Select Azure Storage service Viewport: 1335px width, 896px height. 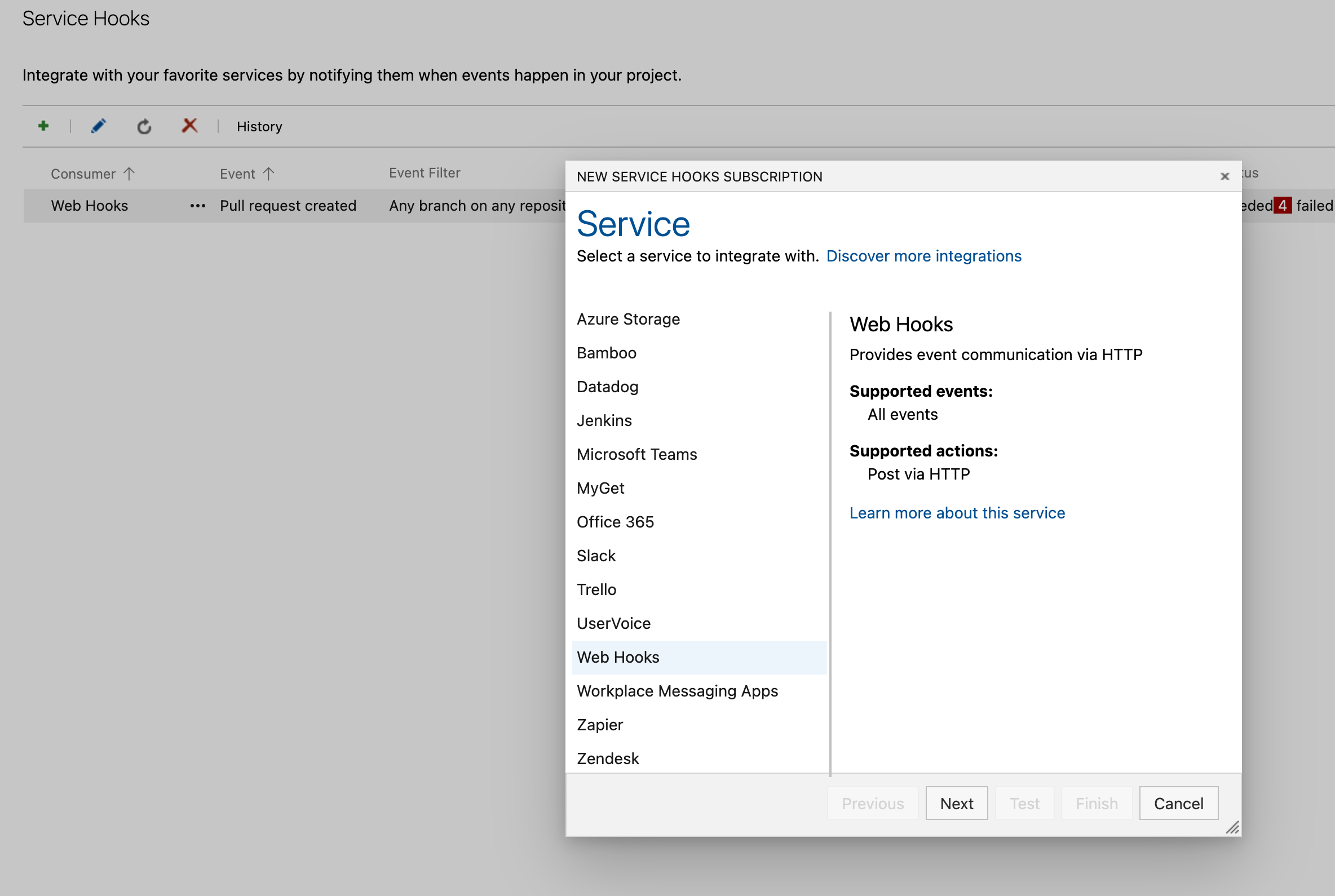(699, 319)
